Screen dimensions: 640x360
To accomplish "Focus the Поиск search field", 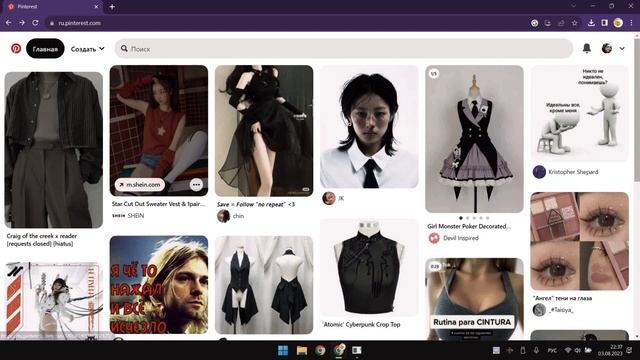I will pos(344,49).
